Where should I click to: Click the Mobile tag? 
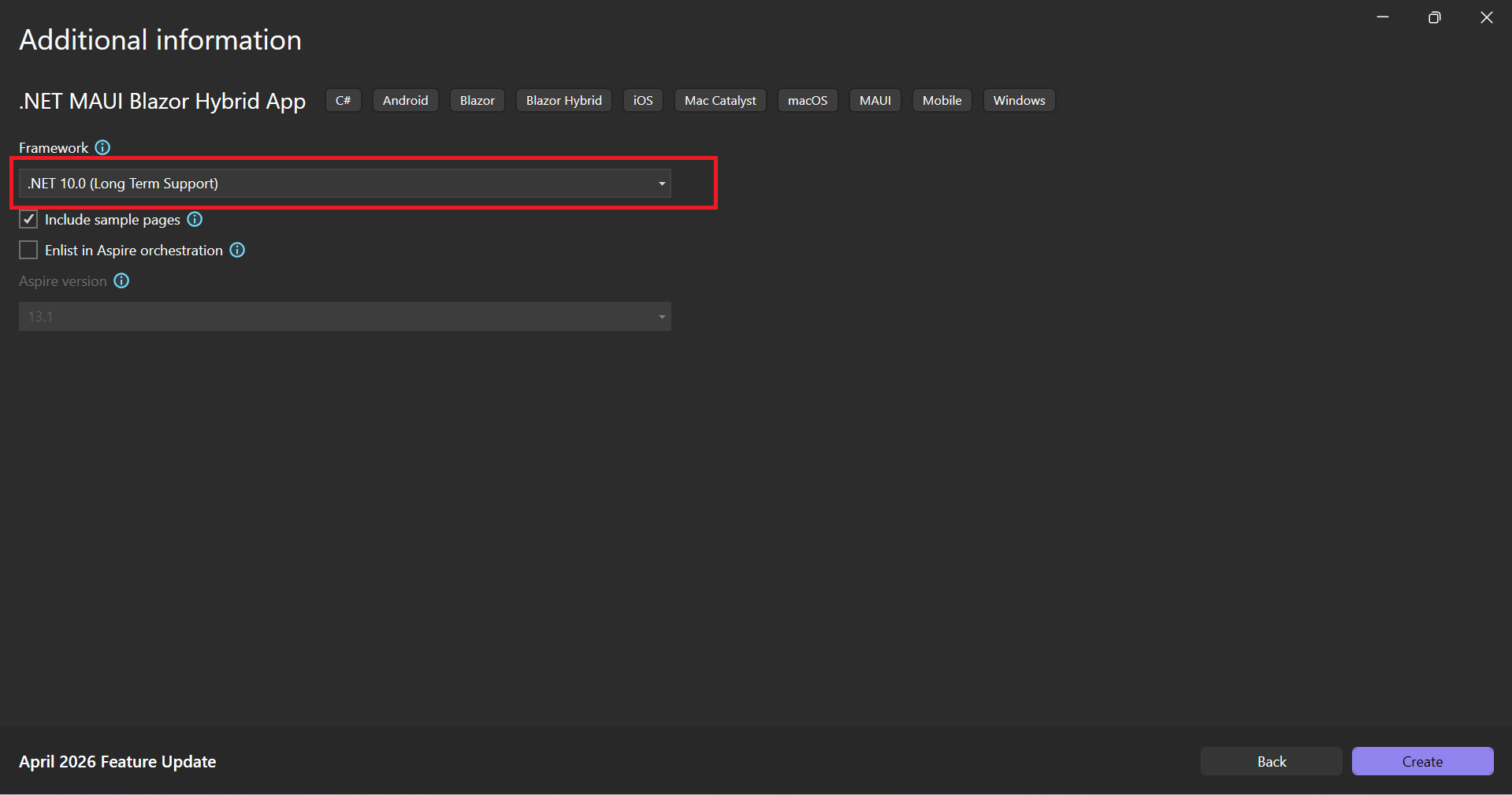click(x=942, y=100)
